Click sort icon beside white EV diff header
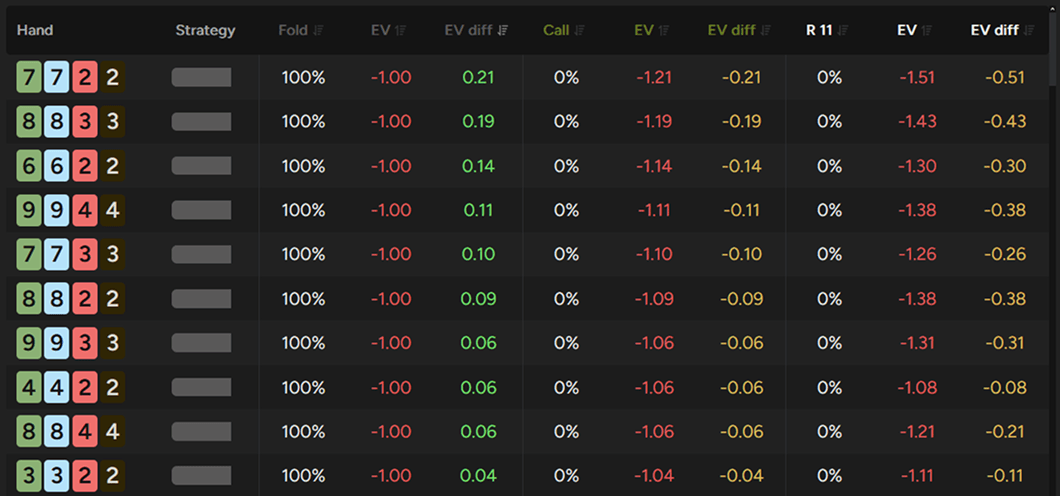The height and width of the screenshot is (496, 1060). [x=1030, y=30]
